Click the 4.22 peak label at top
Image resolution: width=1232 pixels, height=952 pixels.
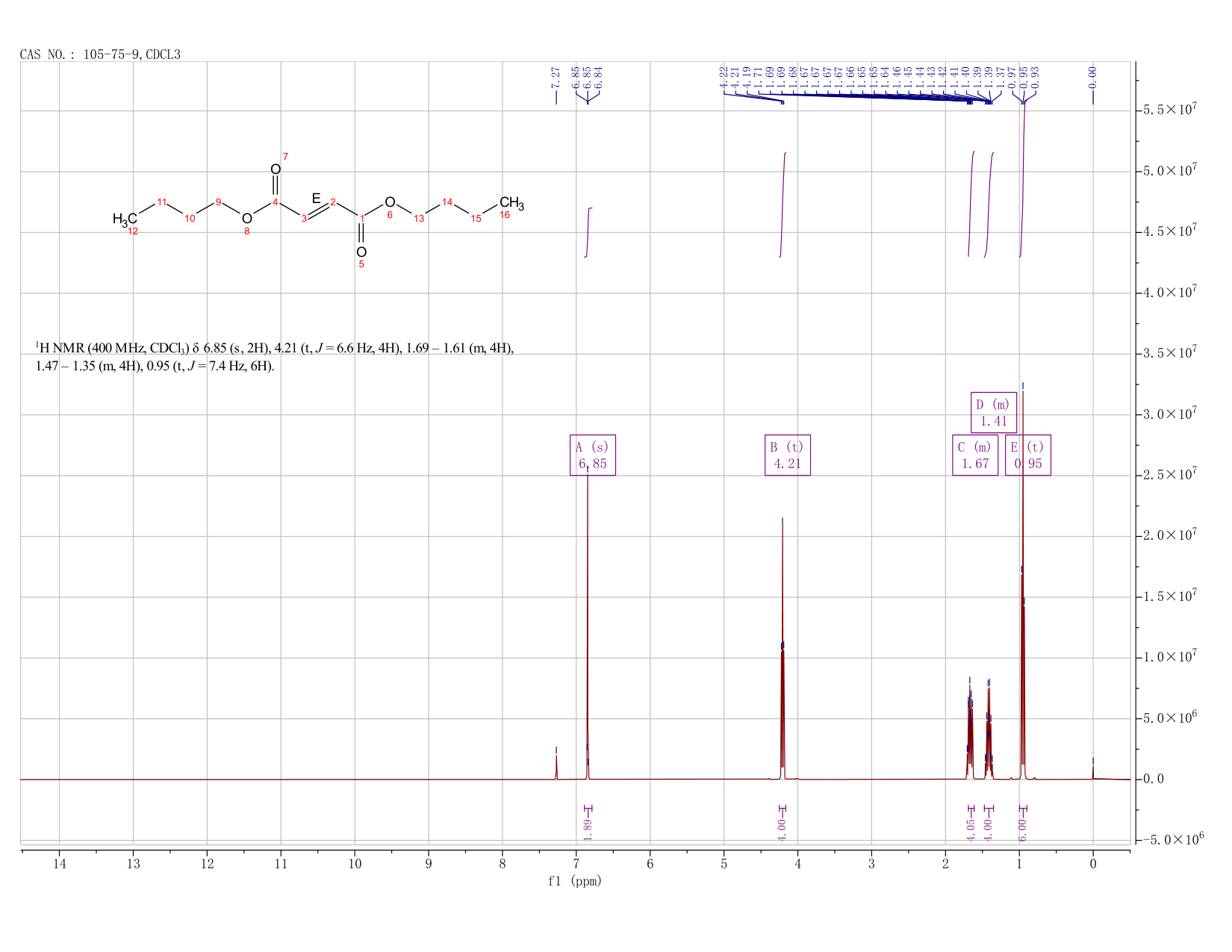pyautogui.click(x=724, y=77)
